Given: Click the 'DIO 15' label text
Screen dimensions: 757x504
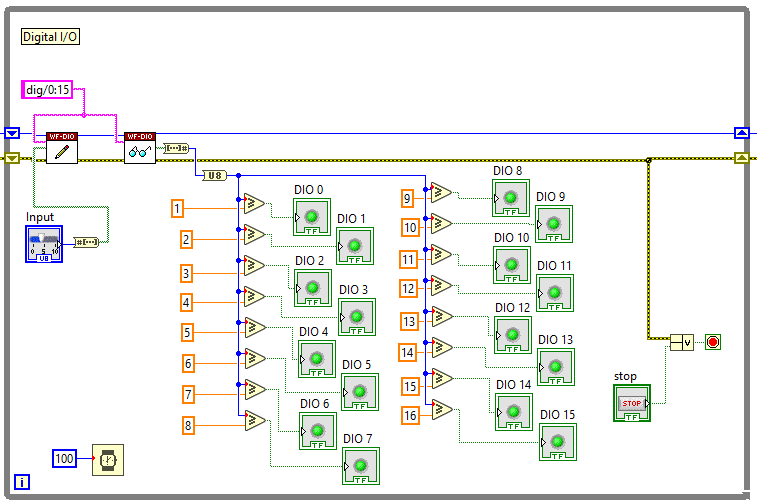Looking at the screenshot, I should [x=558, y=415].
